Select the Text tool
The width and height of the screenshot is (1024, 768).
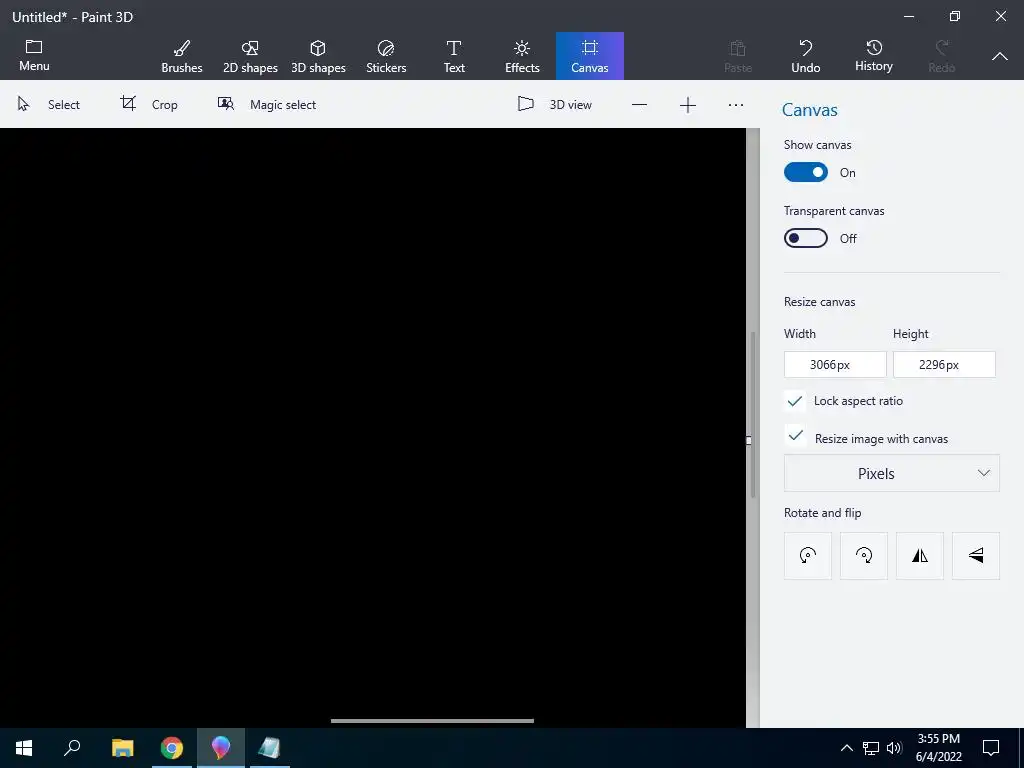click(x=454, y=56)
